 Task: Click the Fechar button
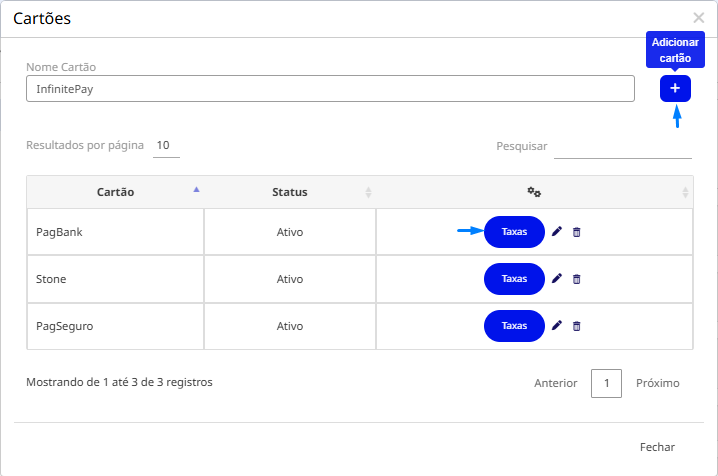click(657, 447)
